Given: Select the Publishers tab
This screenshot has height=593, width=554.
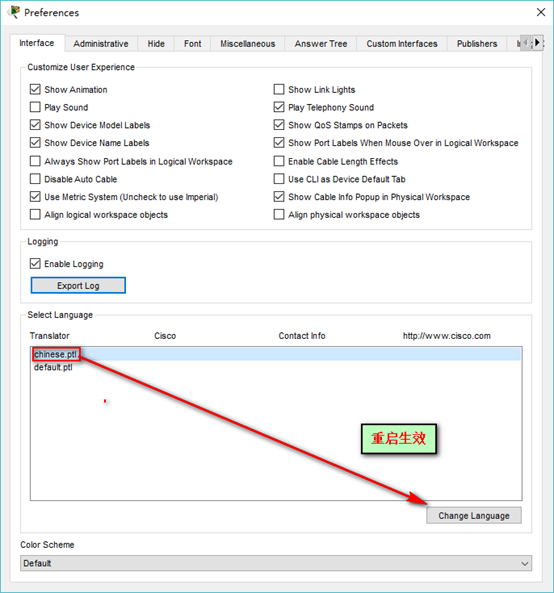Looking at the screenshot, I should tap(477, 44).
